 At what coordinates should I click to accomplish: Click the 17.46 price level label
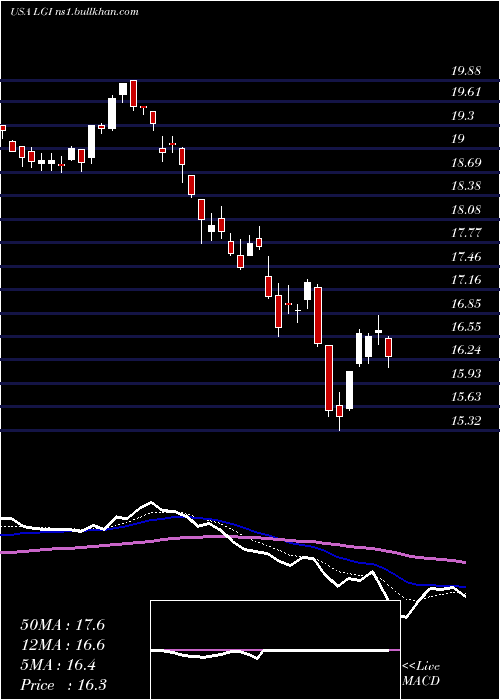(466, 256)
